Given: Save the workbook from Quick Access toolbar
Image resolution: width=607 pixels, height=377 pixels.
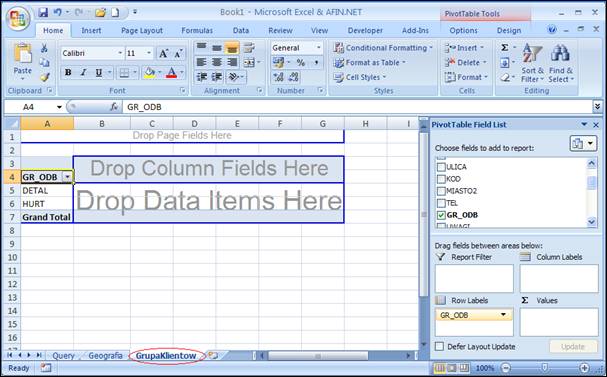Looking at the screenshot, I should tap(43, 13).
